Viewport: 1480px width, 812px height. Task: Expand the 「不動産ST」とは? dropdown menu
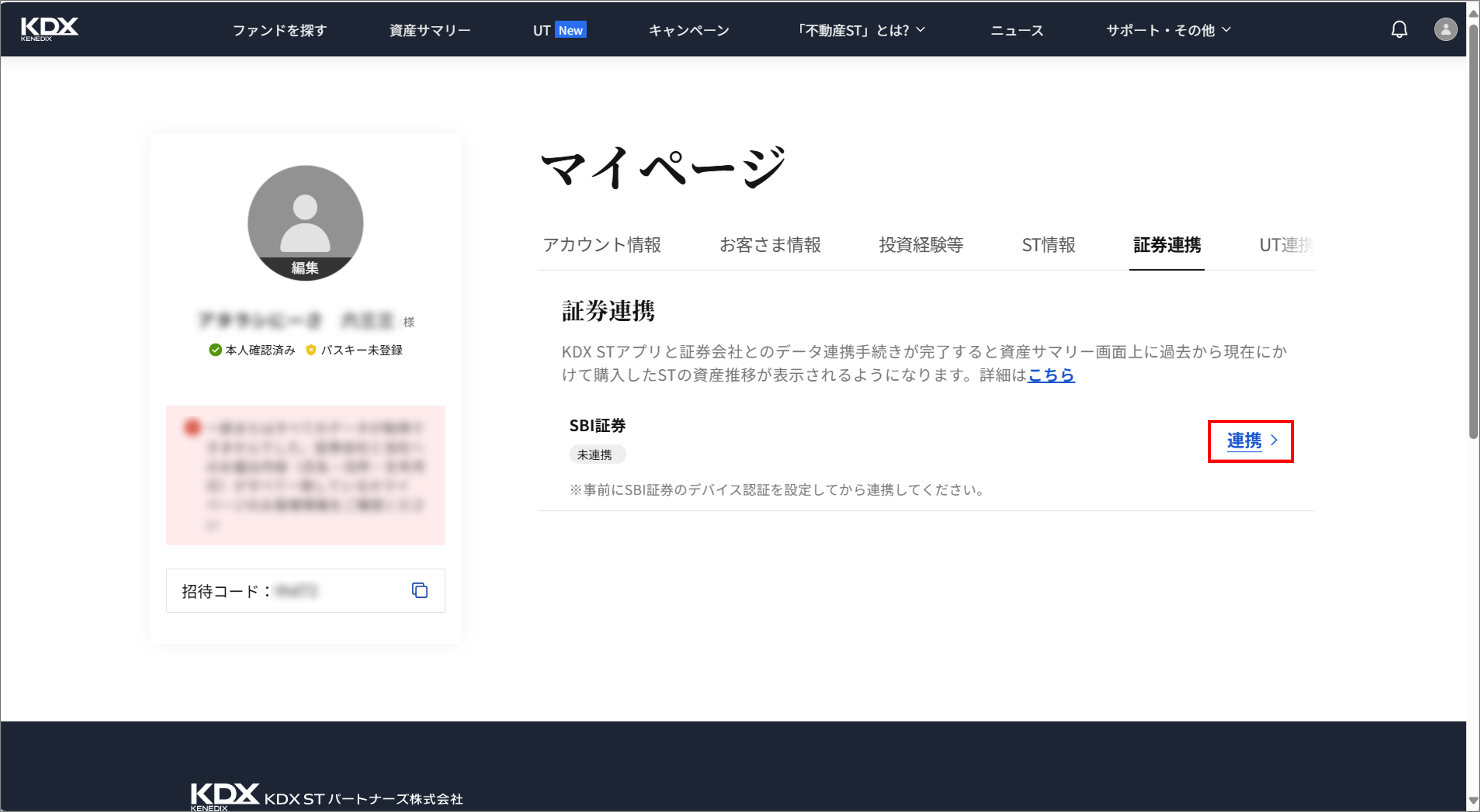[x=860, y=30]
